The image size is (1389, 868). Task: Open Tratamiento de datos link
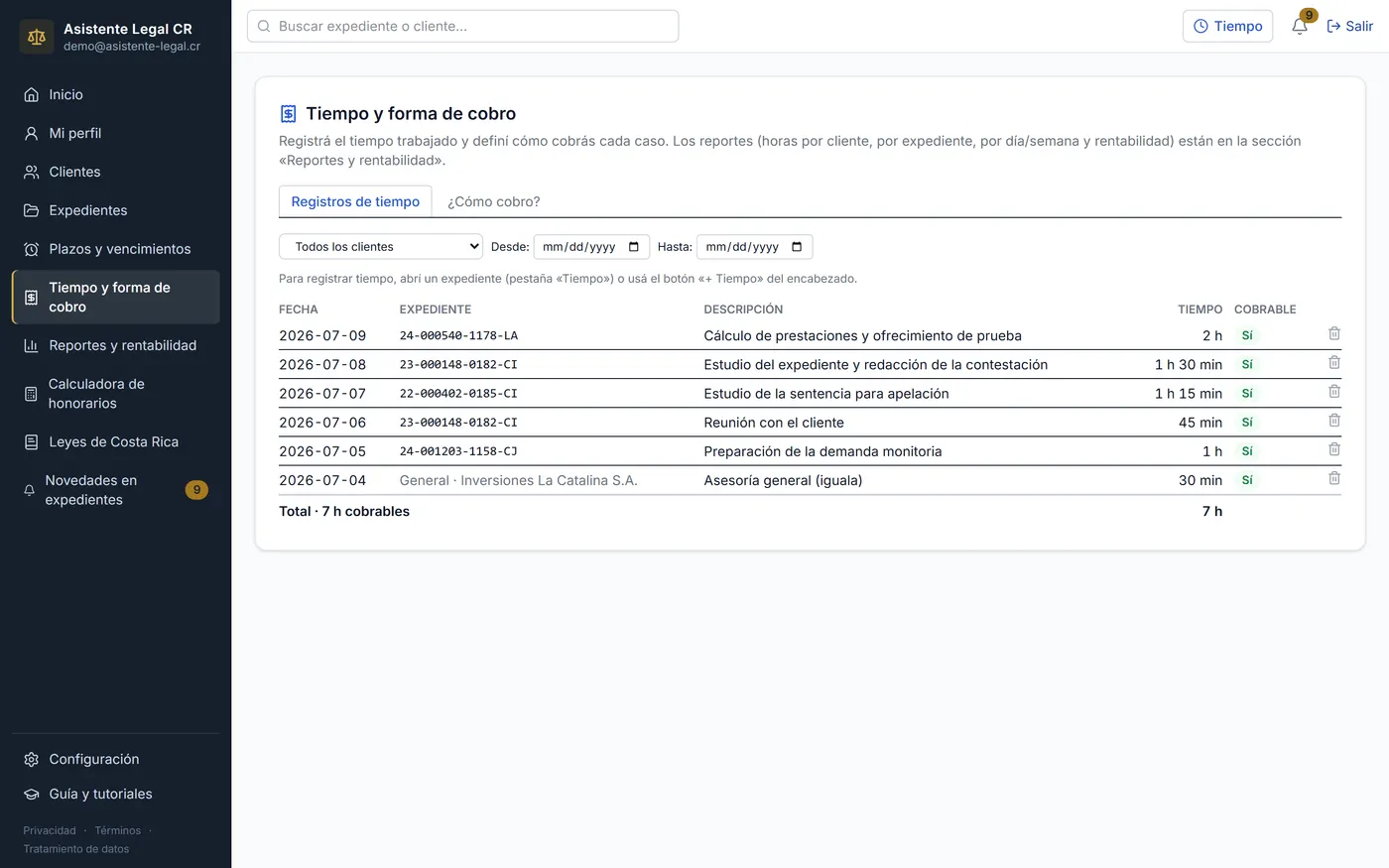[x=76, y=849]
